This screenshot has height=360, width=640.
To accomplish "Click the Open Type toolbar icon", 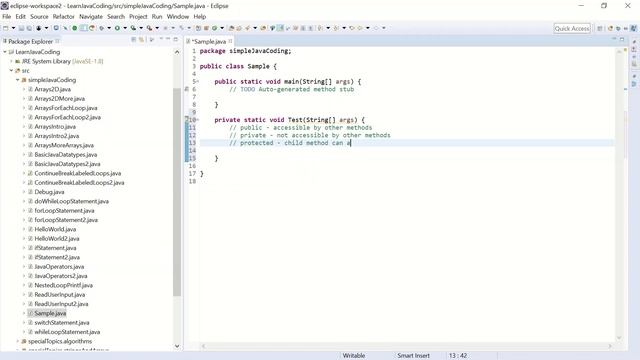I will (231, 28).
